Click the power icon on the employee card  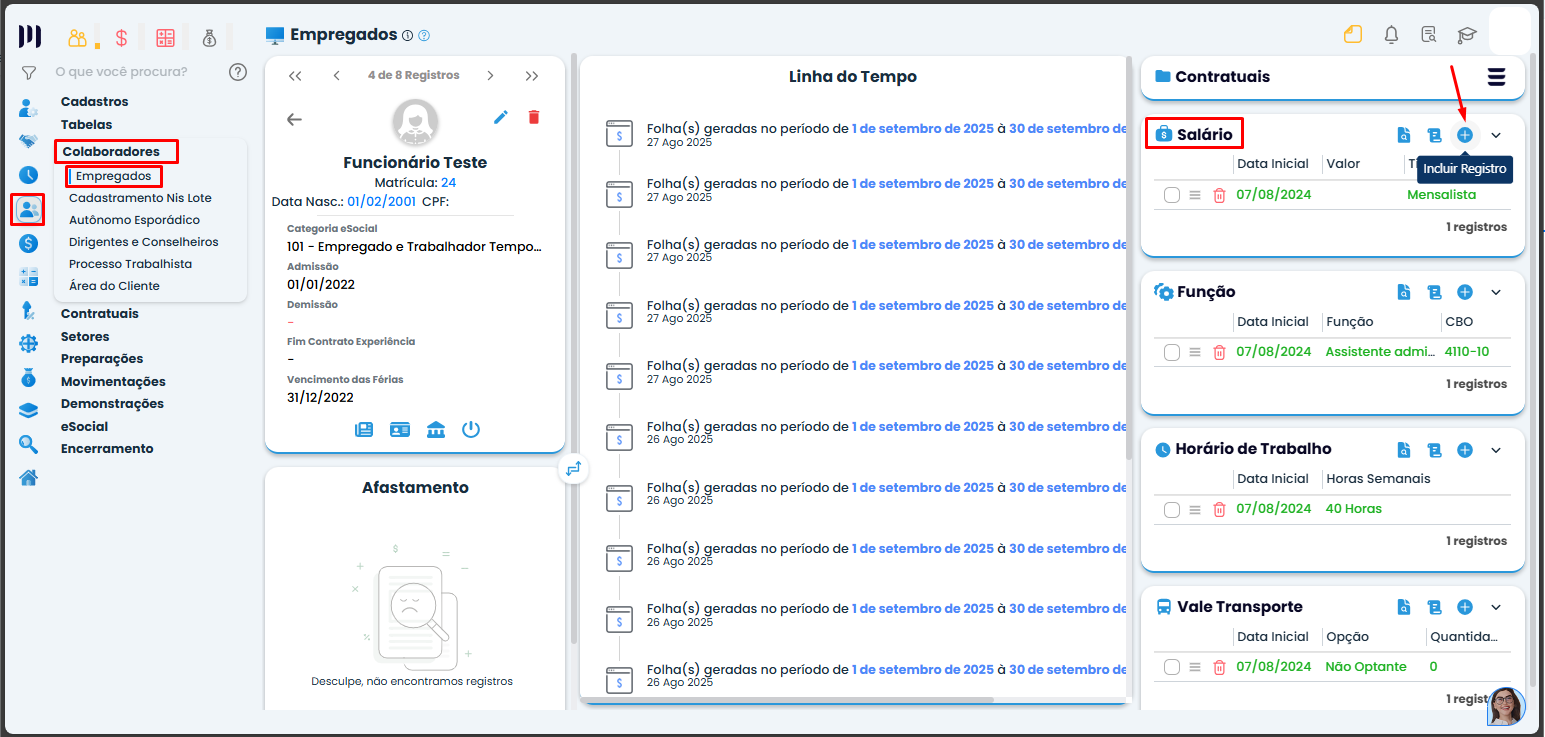coord(471,430)
